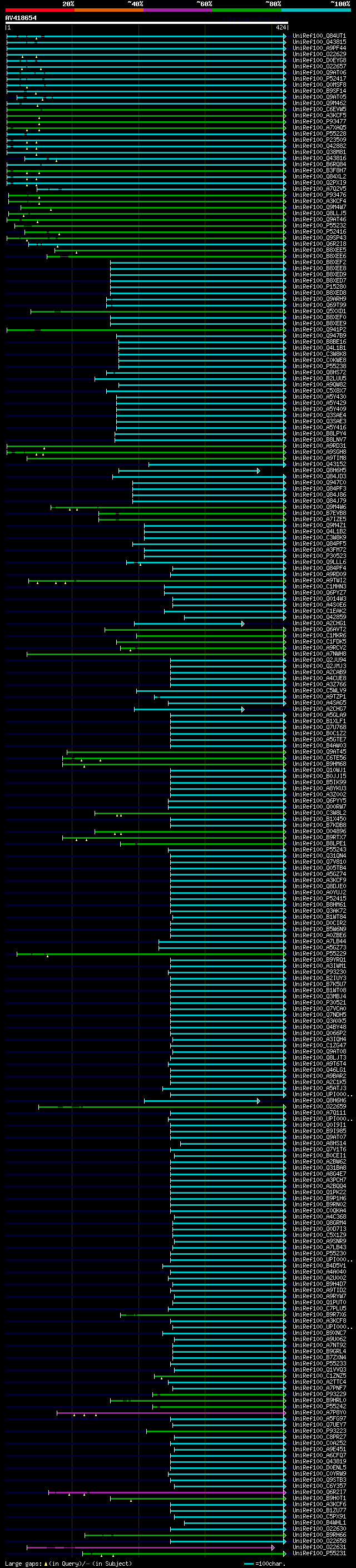The width and height of the screenshot is (356, 1568).
Task: Click hit label UniRef100_Q84JD3
Action: pos(319,476)
